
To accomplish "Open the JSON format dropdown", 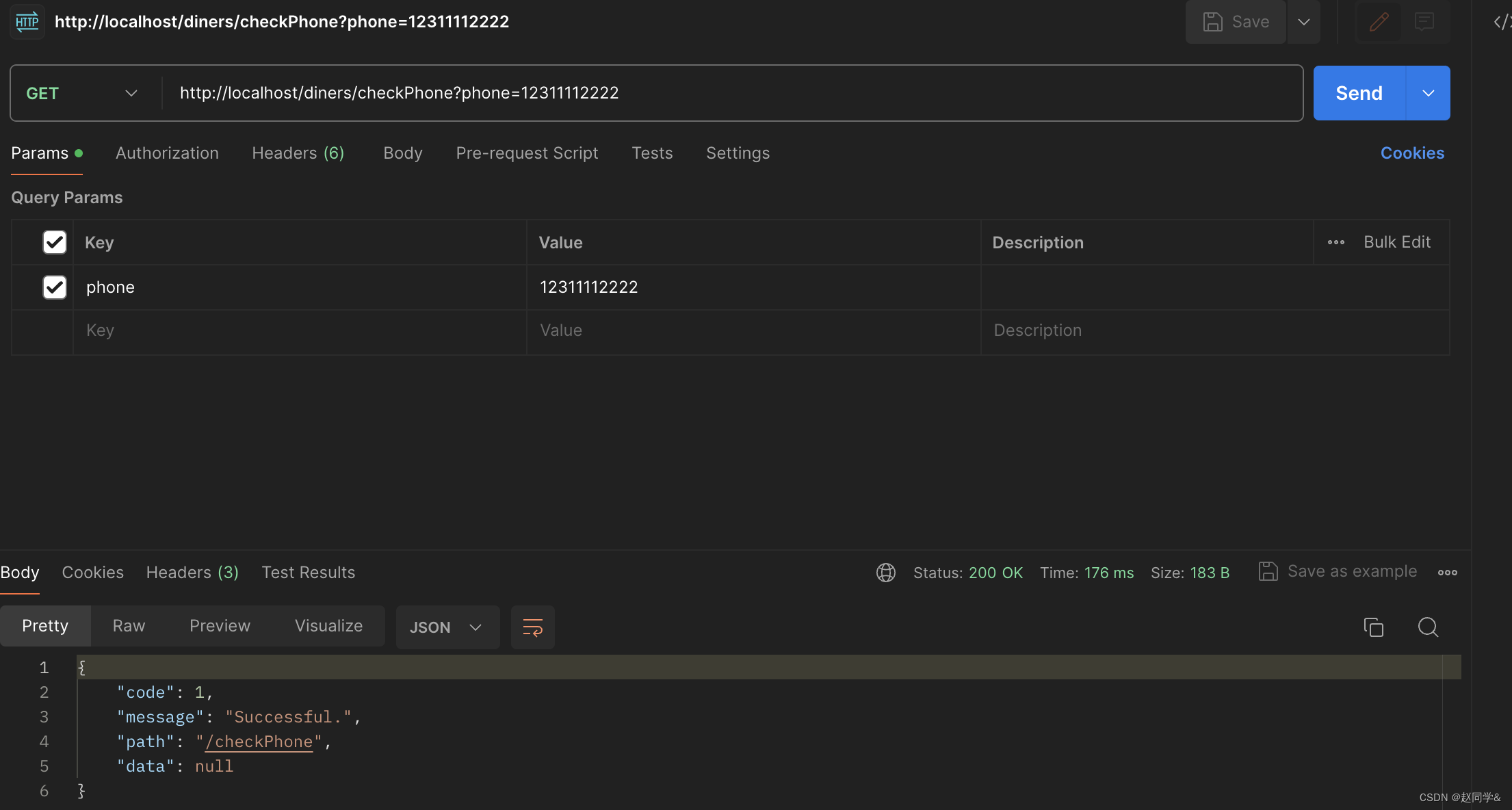I will (447, 627).
